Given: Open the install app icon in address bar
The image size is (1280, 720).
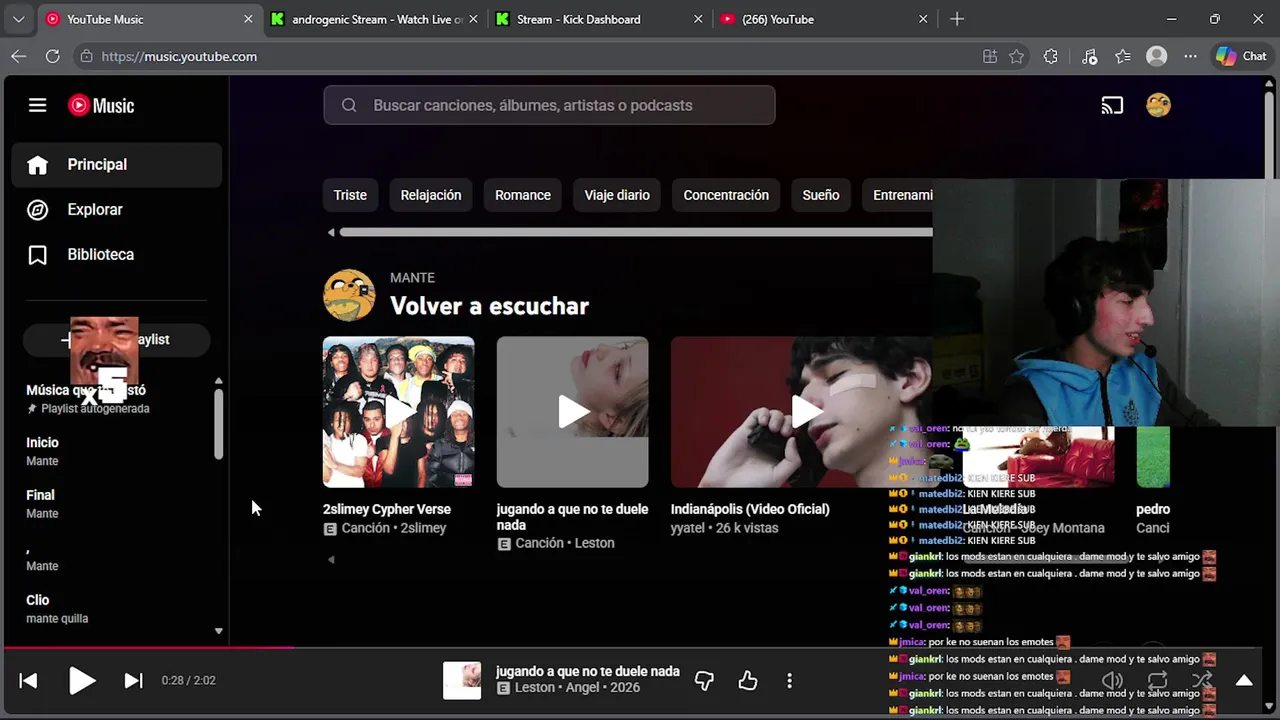Looking at the screenshot, I should tap(990, 57).
